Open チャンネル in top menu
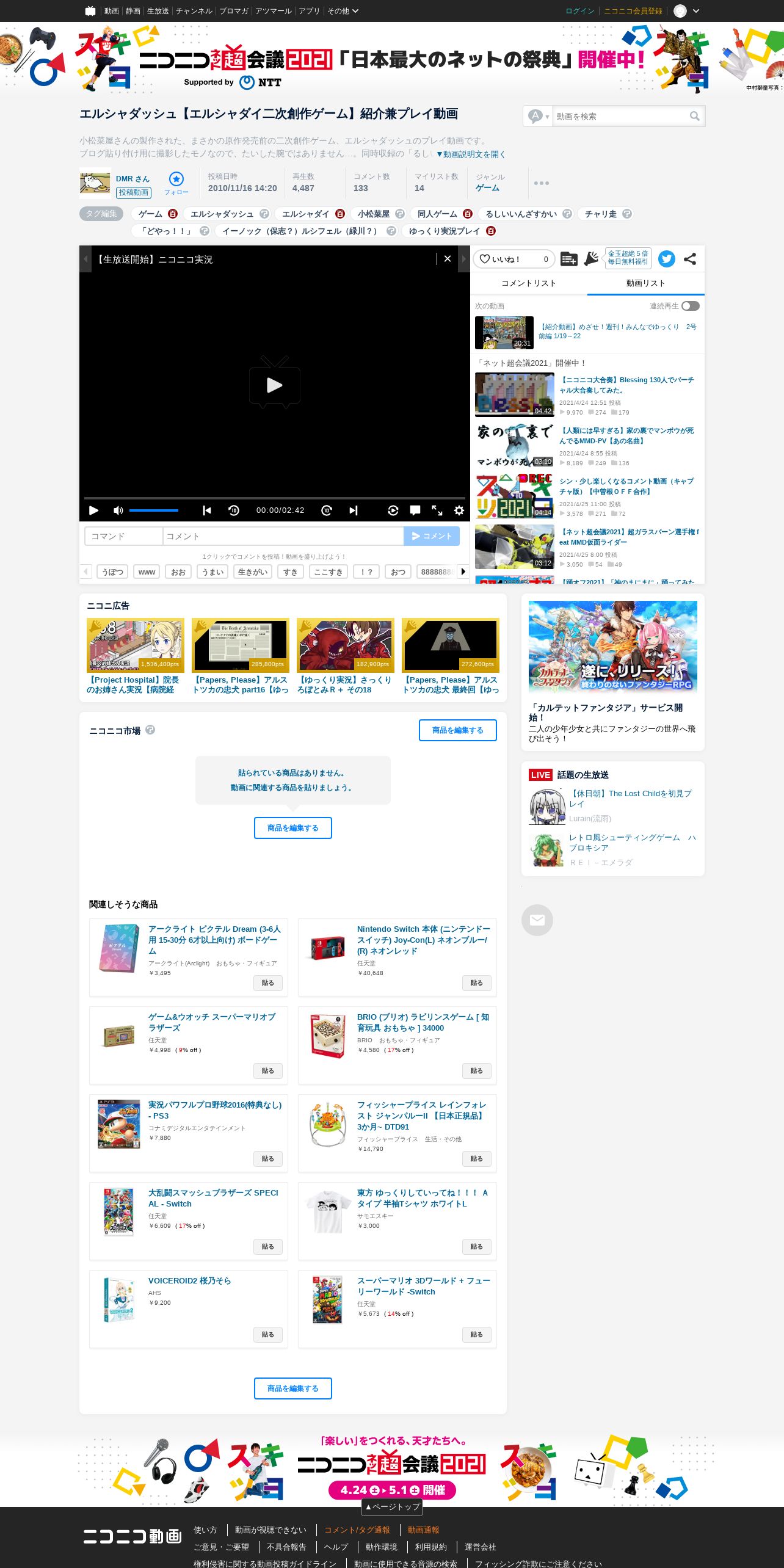 coord(194,11)
